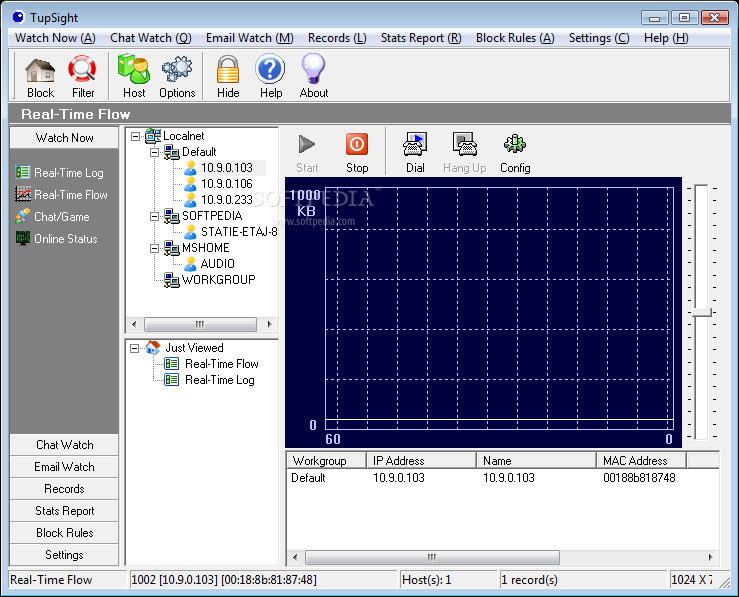Open Real-Time Log under Just Viewed
The width and height of the screenshot is (739, 597).
pos(220,380)
